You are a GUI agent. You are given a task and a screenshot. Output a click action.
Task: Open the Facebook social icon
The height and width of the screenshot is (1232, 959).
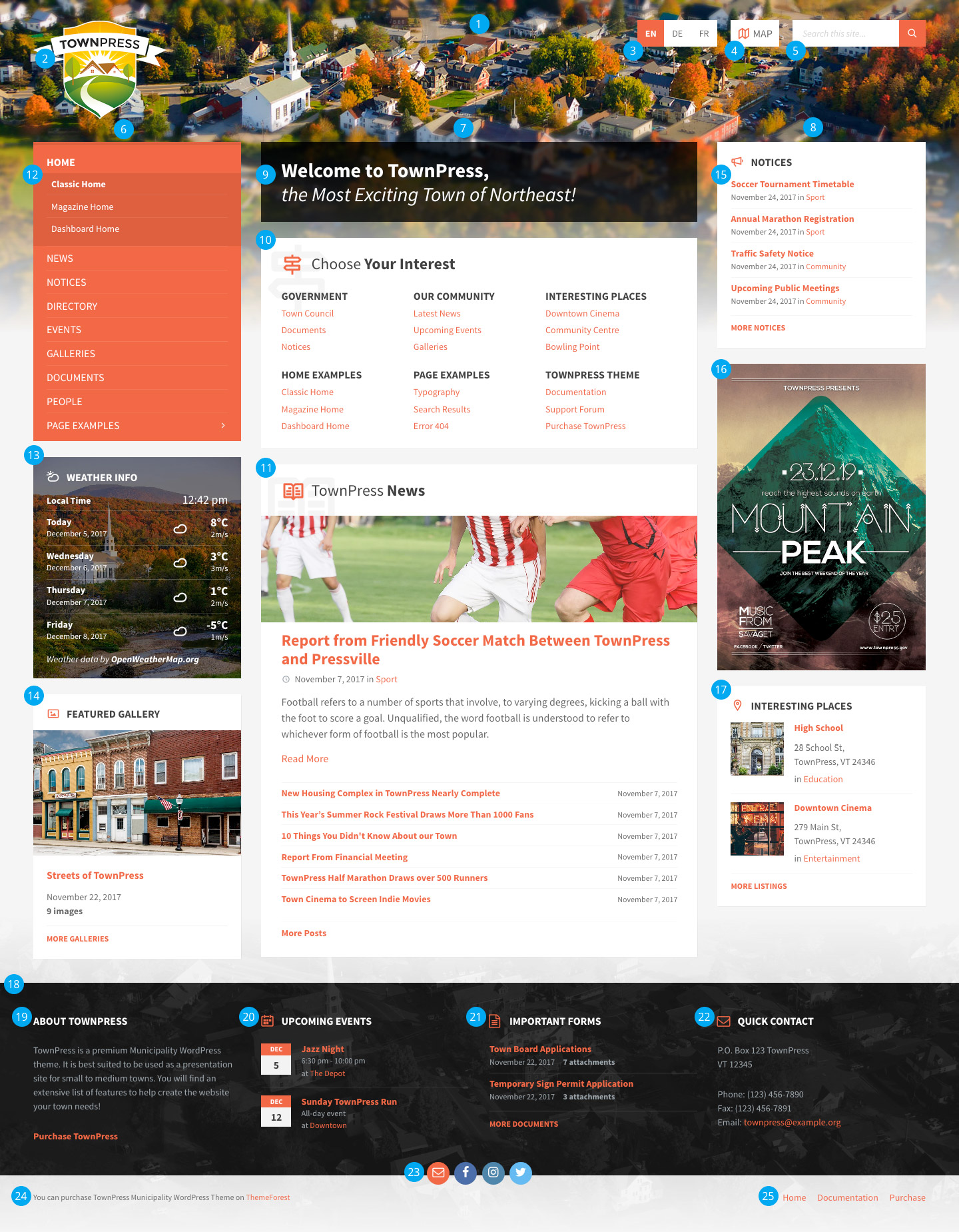[466, 1173]
